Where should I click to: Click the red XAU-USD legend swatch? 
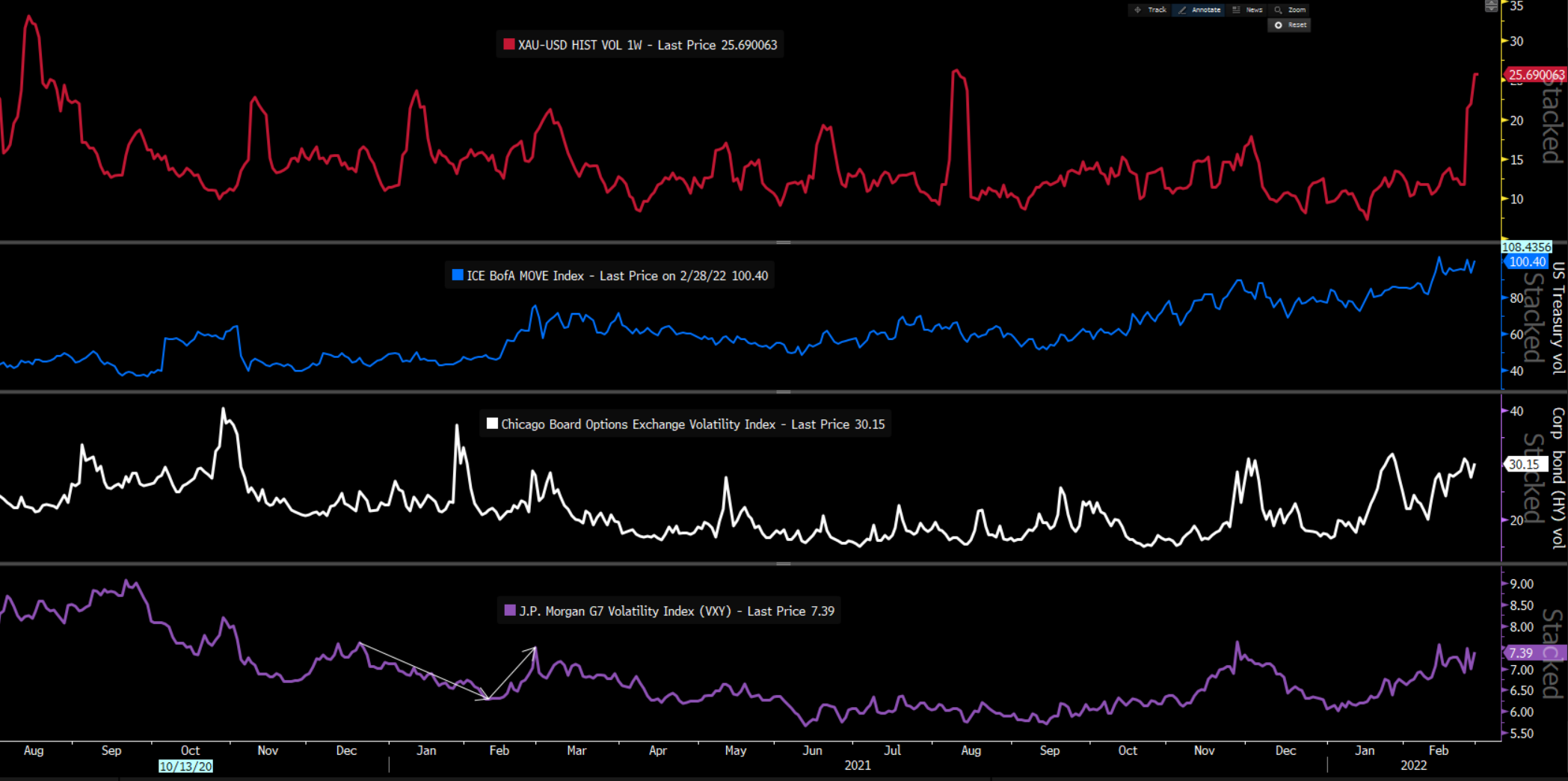508,45
